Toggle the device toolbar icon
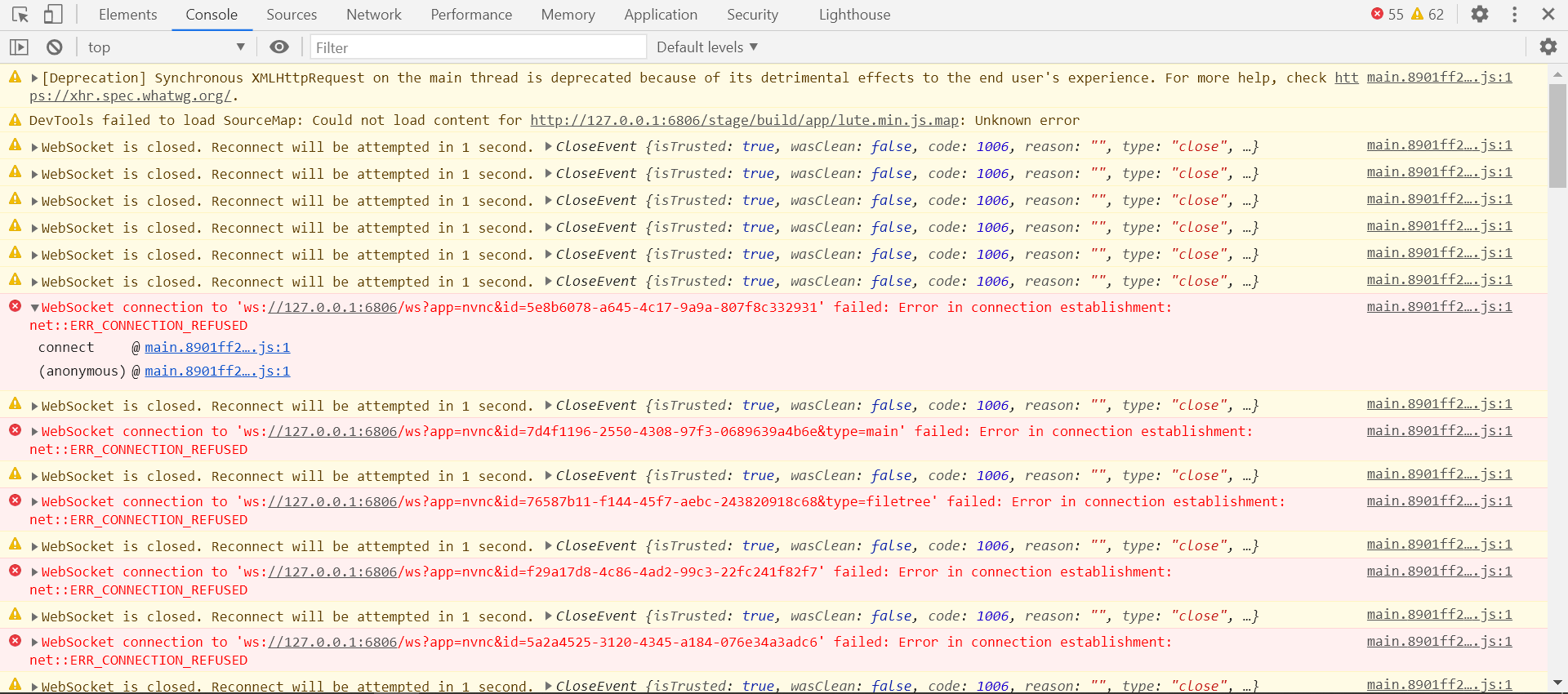 (x=53, y=15)
